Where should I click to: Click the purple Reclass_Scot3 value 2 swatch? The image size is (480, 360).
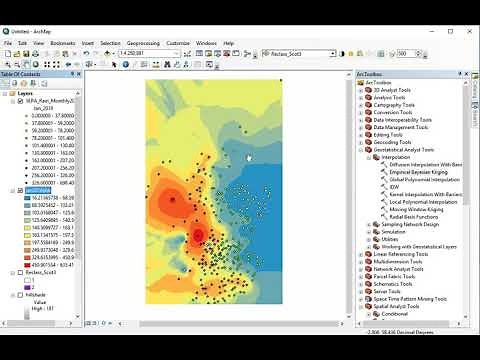pos(27,287)
